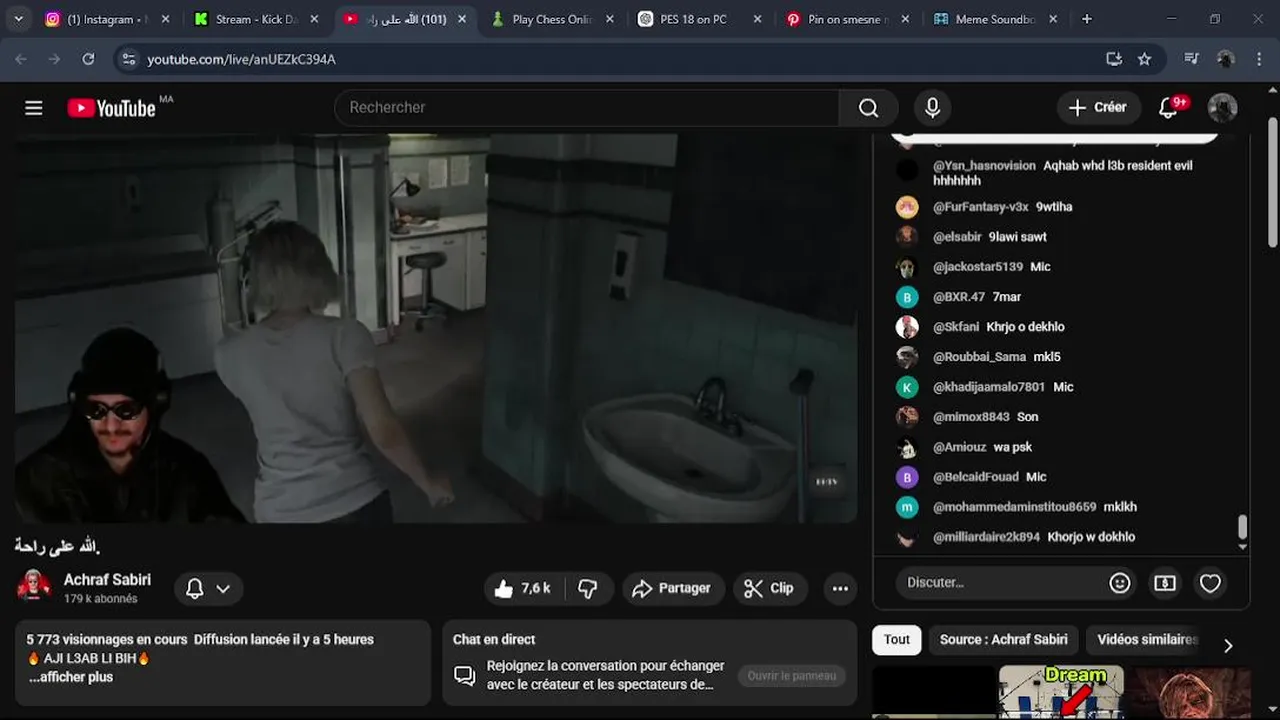Click @khadijaamalo7801 green K avatar
This screenshot has width=1280, height=720.
coord(907,387)
